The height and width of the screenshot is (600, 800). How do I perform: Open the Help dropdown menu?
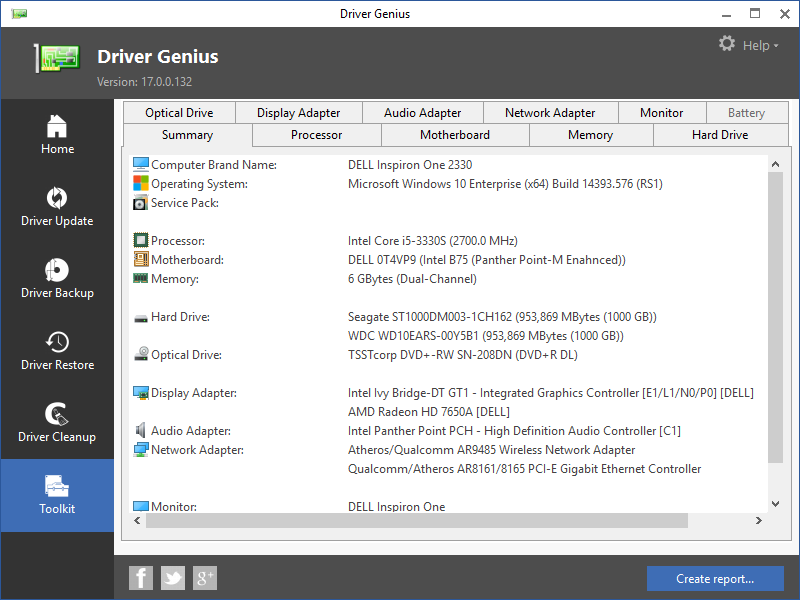click(x=760, y=45)
